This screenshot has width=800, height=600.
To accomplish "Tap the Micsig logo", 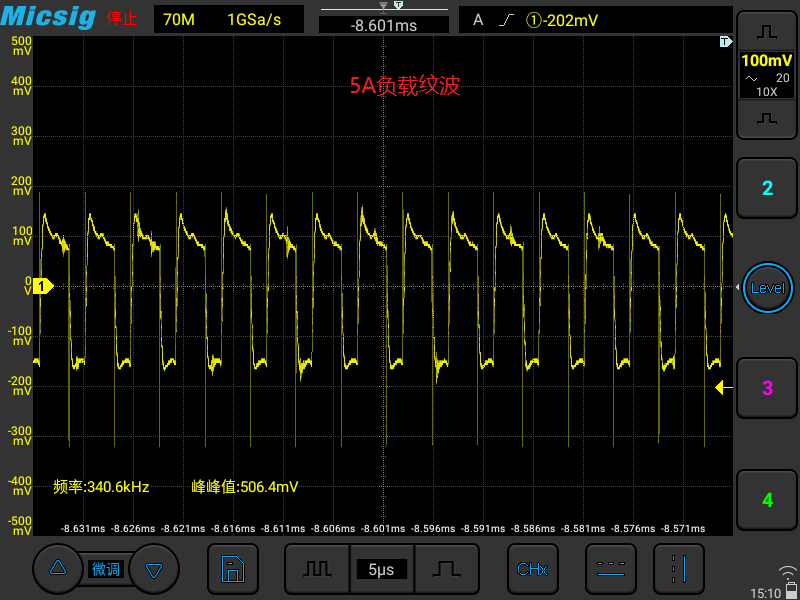I will coord(48,17).
